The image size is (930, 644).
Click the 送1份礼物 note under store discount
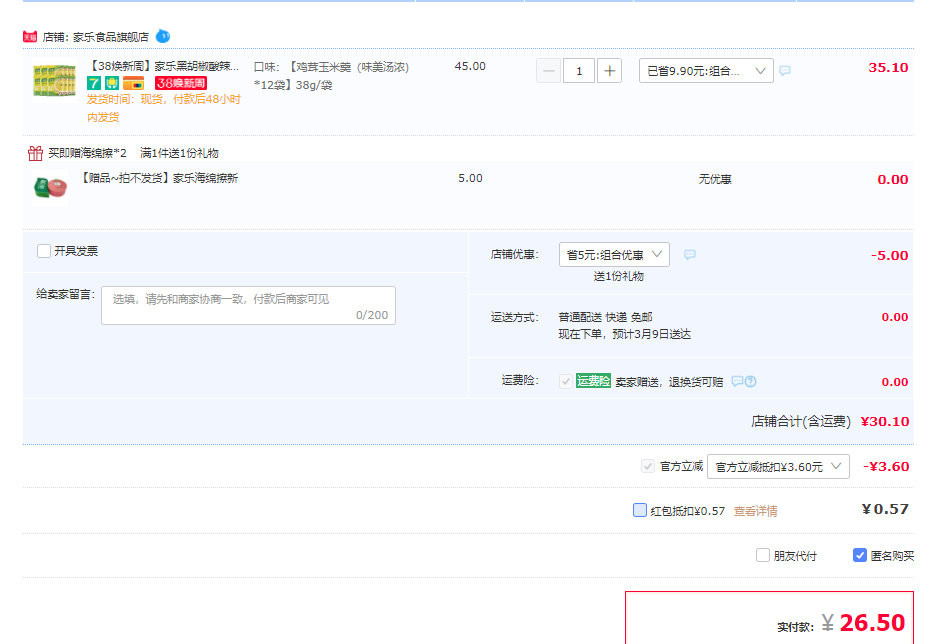pyautogui.click(x=619, y=276)
